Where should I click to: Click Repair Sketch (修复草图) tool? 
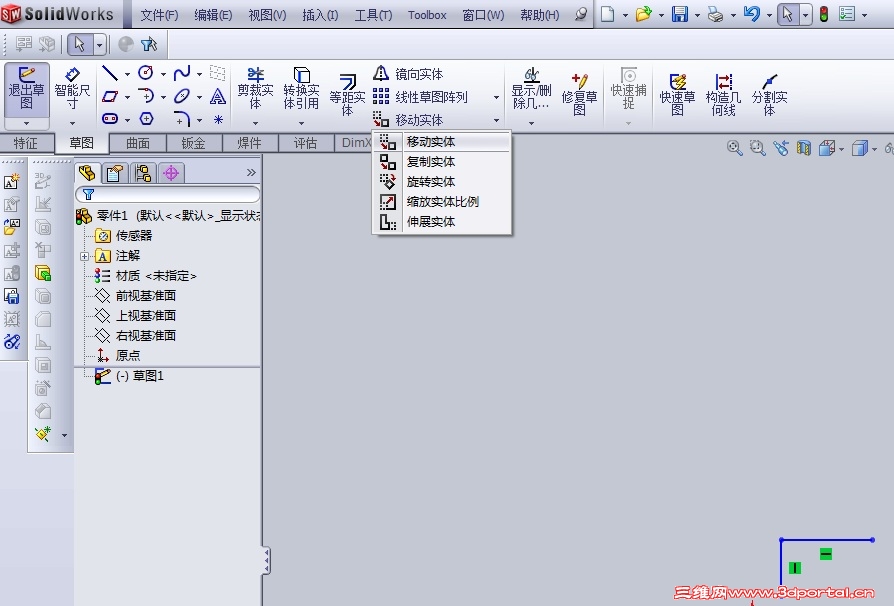click(x=579, y=95)
